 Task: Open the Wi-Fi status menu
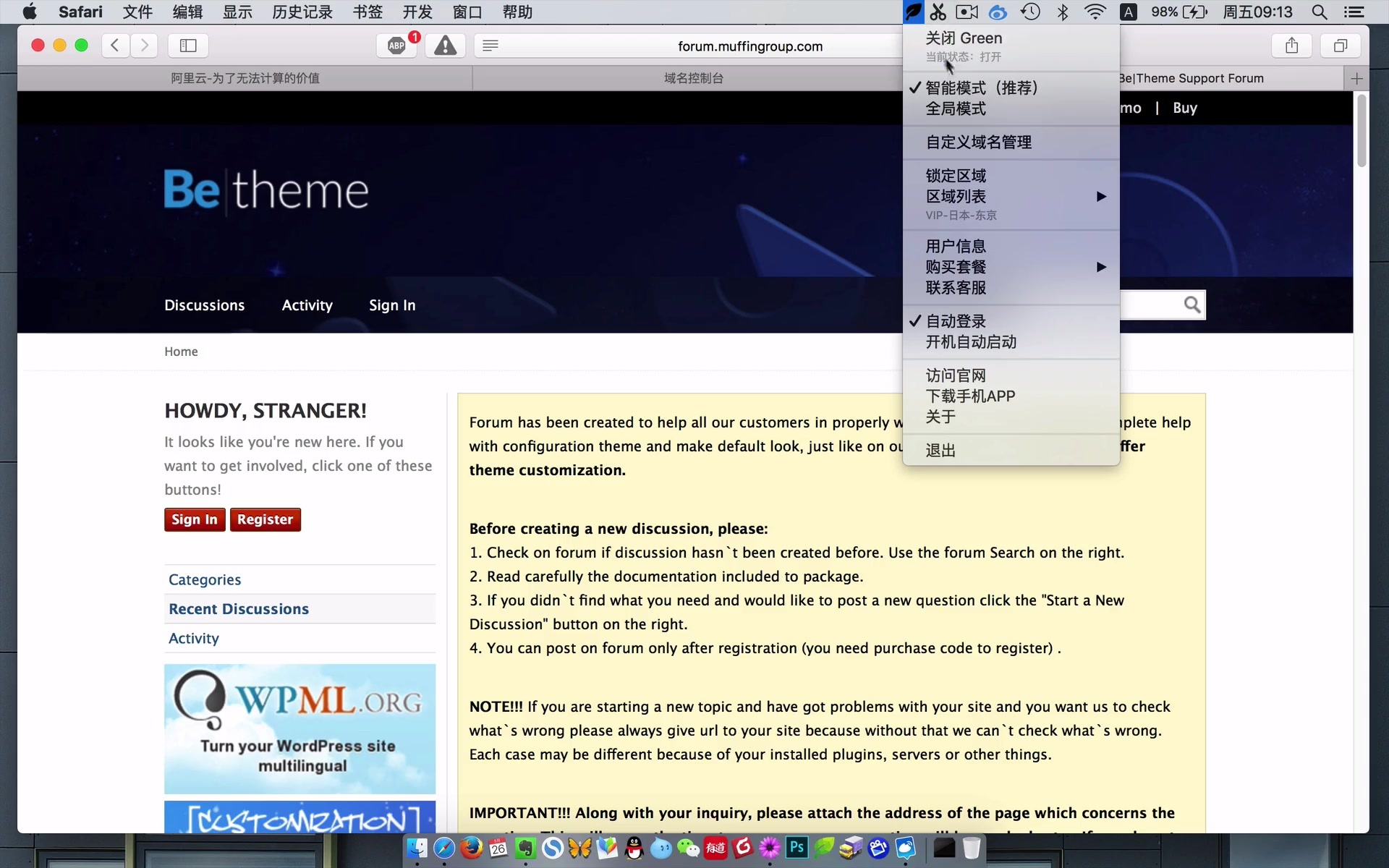tap(1095, 12)
